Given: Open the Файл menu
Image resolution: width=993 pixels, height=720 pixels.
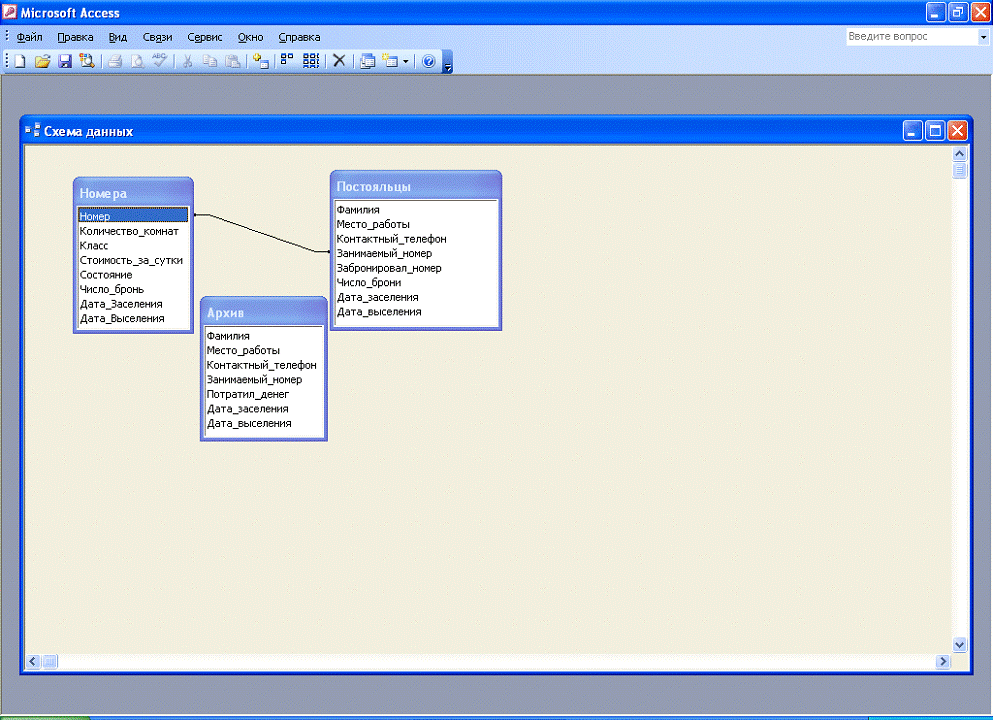Looking at the screenshot, I should (x=29, y=37).
